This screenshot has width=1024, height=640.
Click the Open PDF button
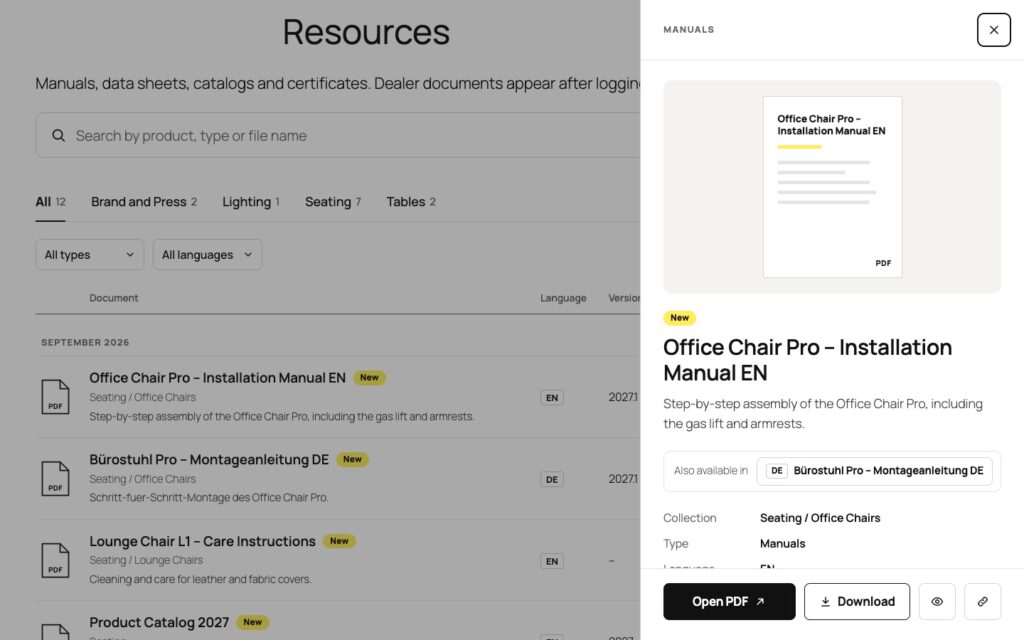729,601
